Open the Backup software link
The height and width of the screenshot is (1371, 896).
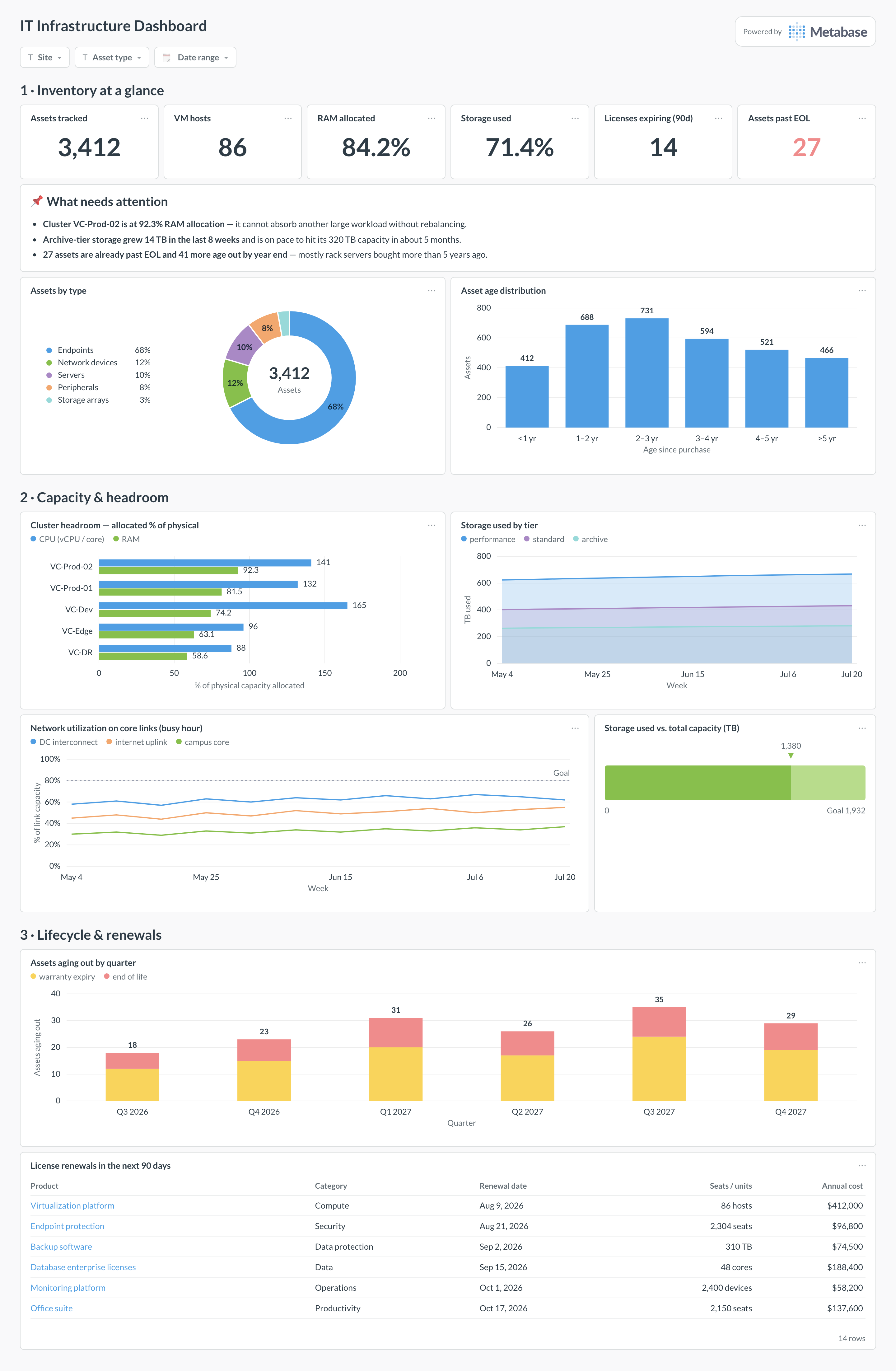pyautogui.click(x=61, y=1247)
